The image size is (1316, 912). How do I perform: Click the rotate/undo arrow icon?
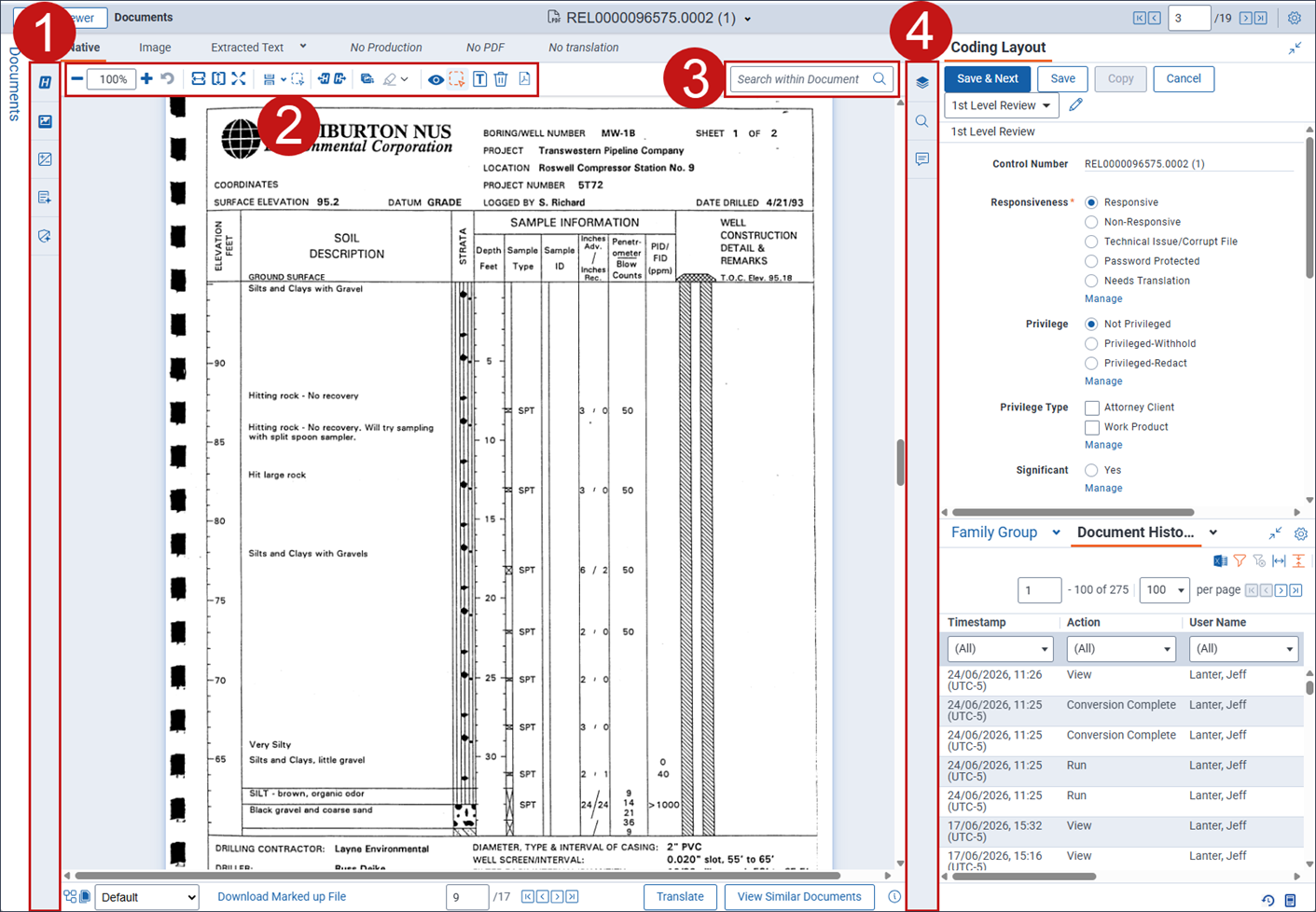[x=168, y=79]
